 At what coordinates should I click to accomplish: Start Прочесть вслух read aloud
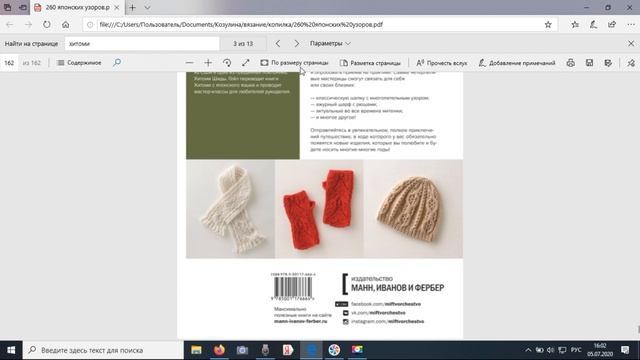coord(442,63)
